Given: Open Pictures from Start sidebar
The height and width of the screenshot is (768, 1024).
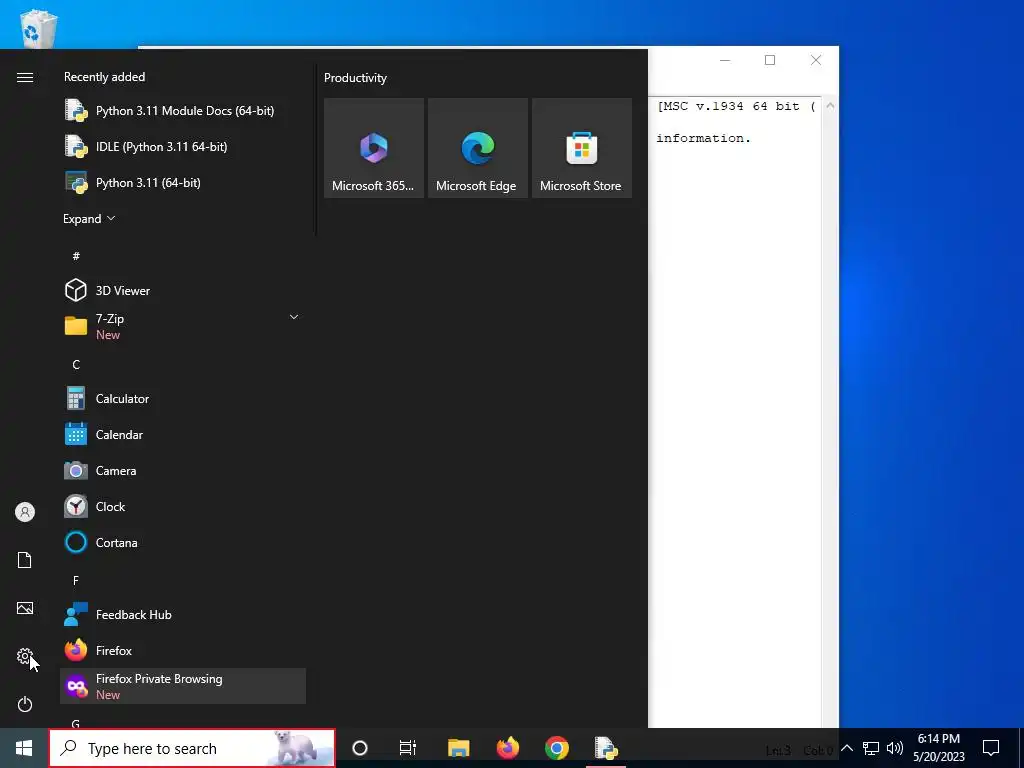Looking at the screenshot, I should [25, 608].
